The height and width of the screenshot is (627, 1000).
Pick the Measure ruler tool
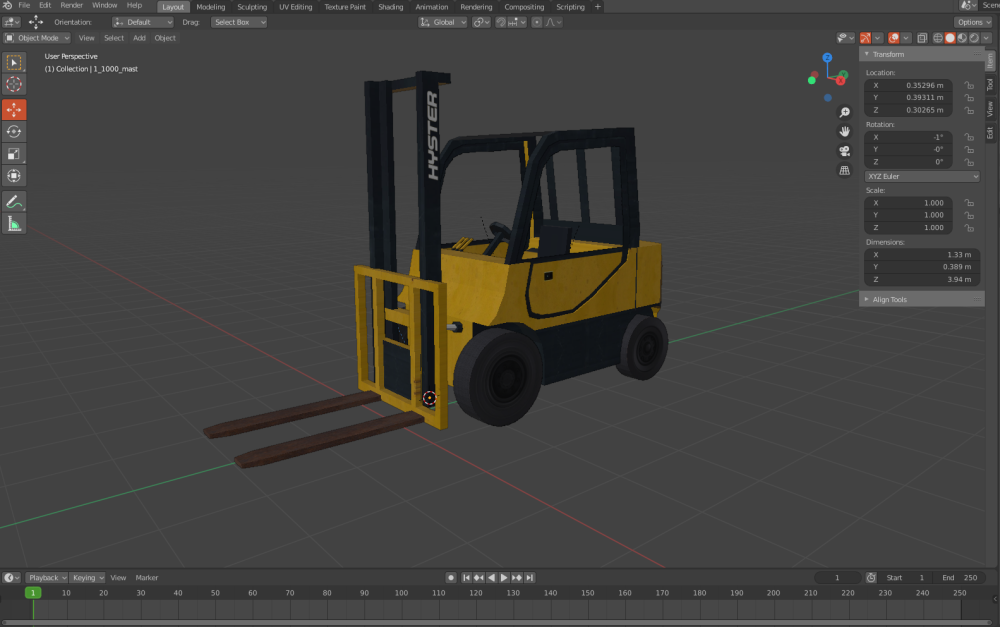14,224
